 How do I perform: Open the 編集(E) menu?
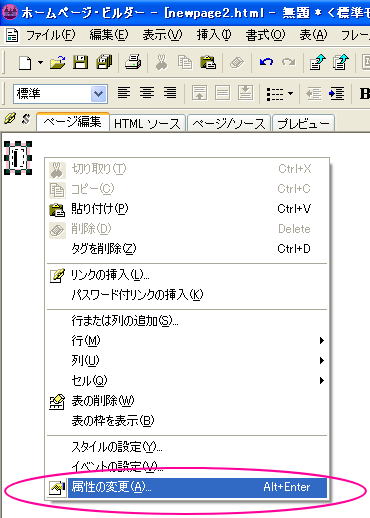point(109,35)
